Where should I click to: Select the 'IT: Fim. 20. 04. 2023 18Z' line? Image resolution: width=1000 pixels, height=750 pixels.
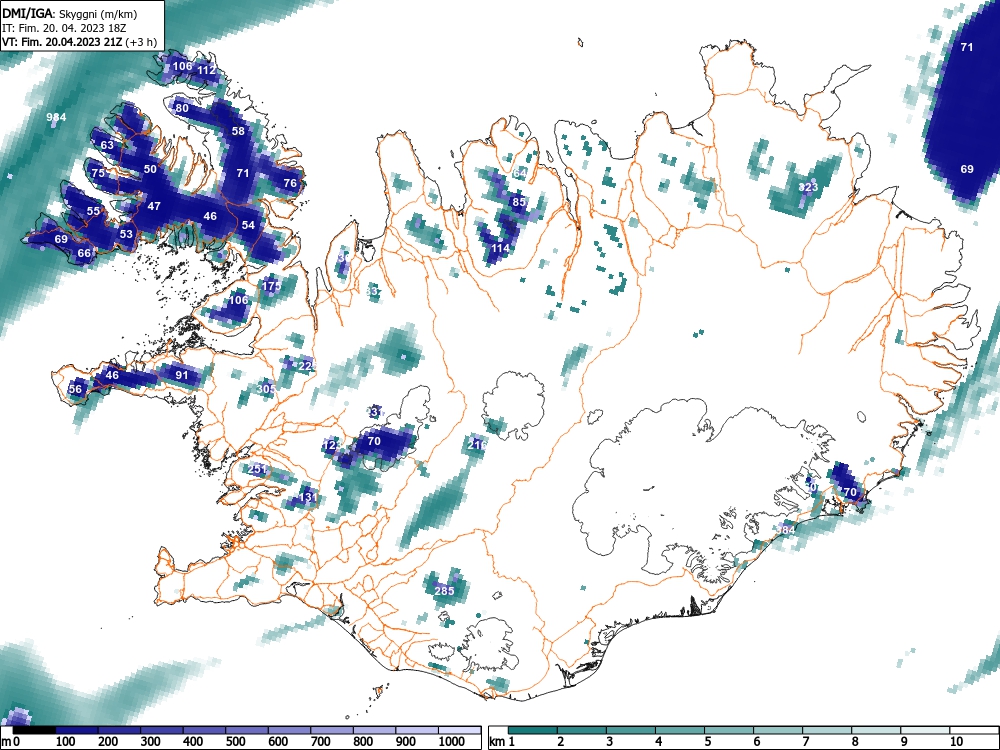(64, 28)
